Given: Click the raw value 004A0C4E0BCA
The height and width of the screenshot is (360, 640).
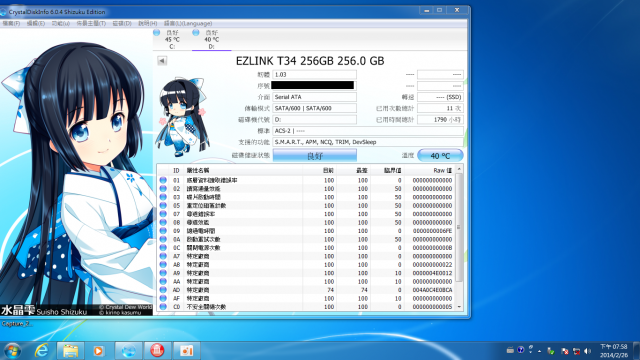Looking at the screenshot, I should pyautogui.click(x=432, y=290).
